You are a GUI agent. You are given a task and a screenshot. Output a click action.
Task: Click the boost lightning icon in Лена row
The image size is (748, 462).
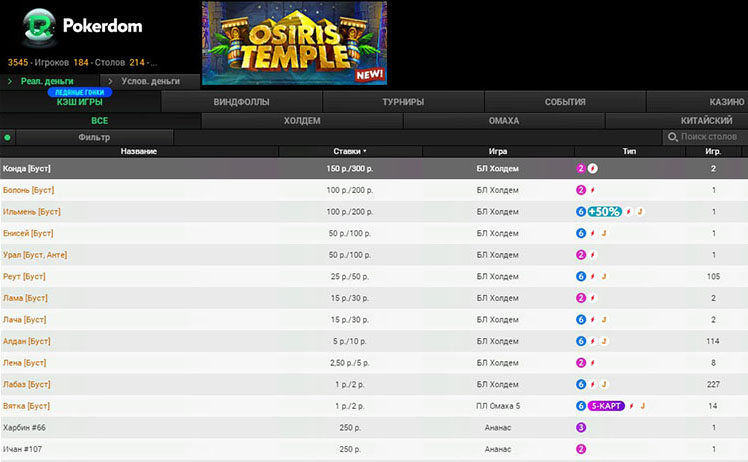[x=592, y=363]
